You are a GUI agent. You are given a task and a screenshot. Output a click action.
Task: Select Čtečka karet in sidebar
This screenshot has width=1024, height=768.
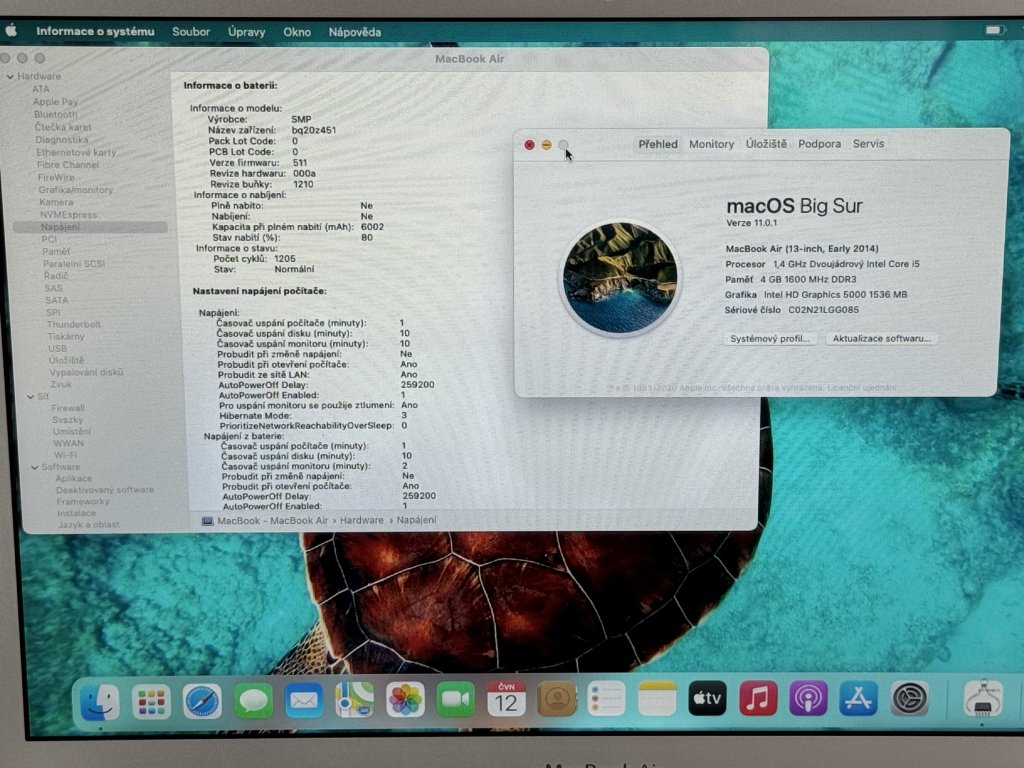click(63, 127)
